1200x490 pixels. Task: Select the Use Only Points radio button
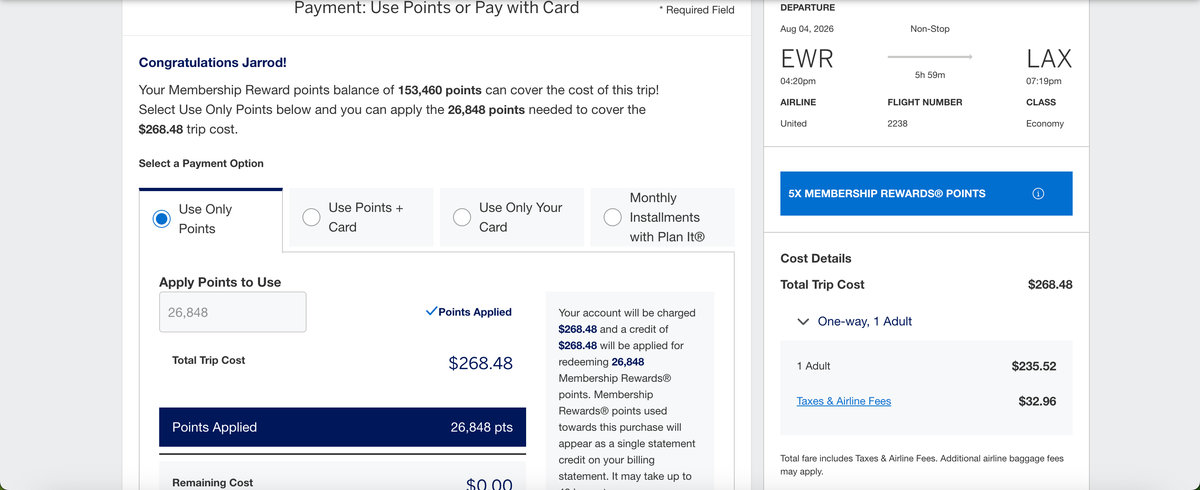(x=162, y=219)
